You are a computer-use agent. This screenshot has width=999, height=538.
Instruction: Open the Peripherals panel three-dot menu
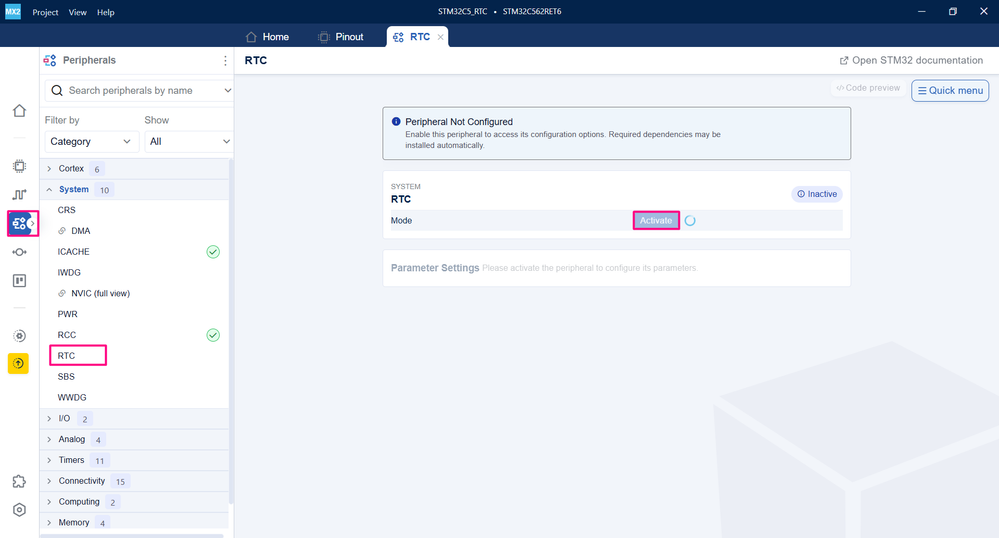225,61
